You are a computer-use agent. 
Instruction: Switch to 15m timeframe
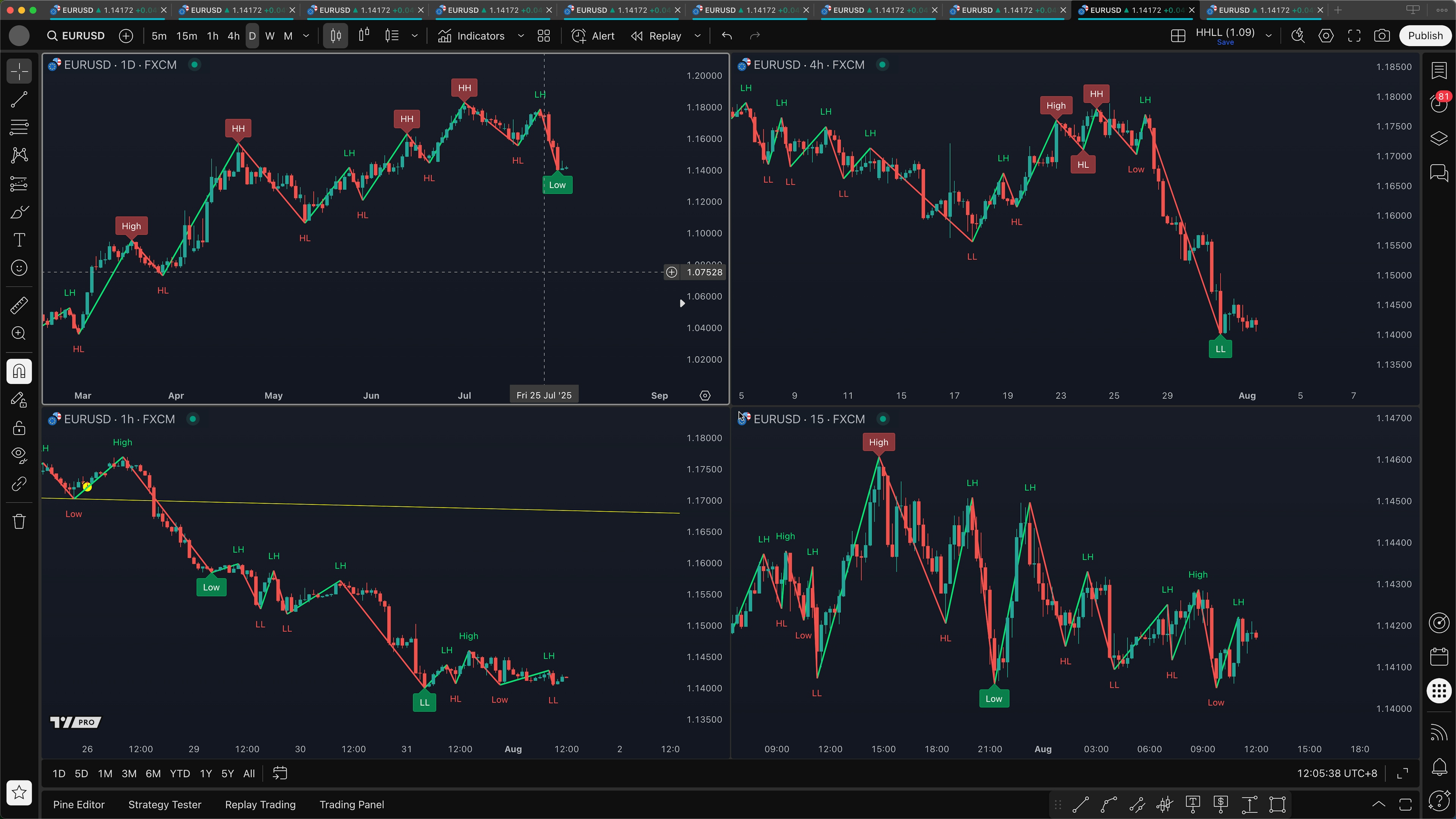(x=187, y=36)
